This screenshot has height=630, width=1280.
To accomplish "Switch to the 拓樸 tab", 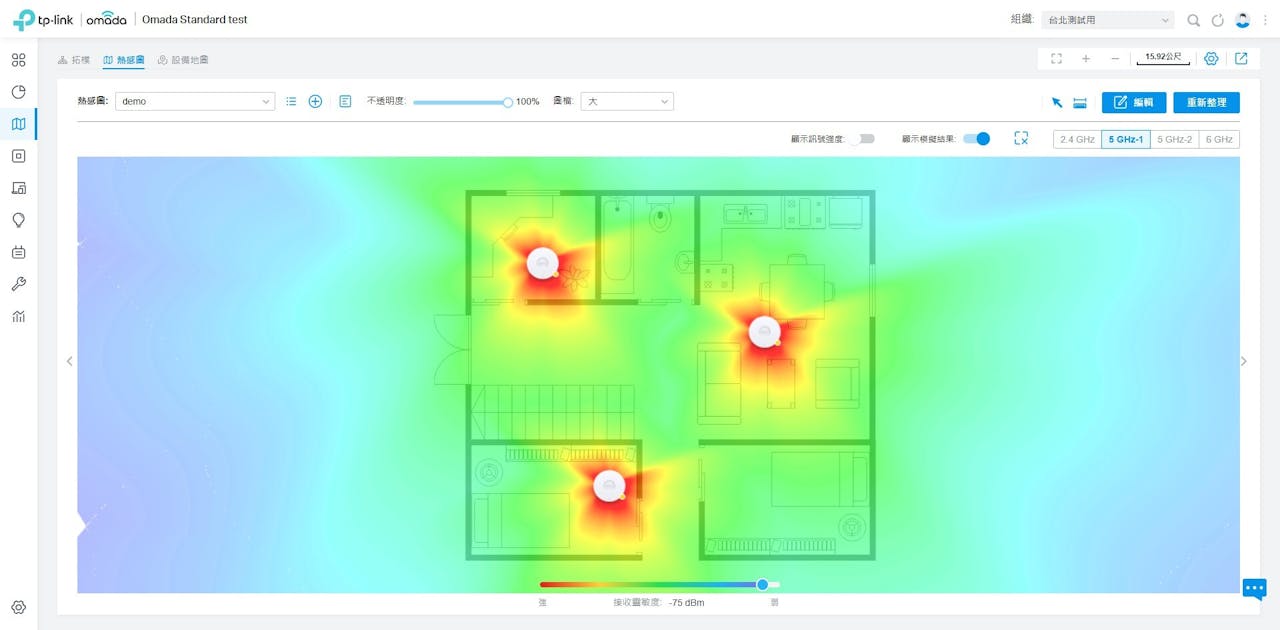I will pos(74,60).
